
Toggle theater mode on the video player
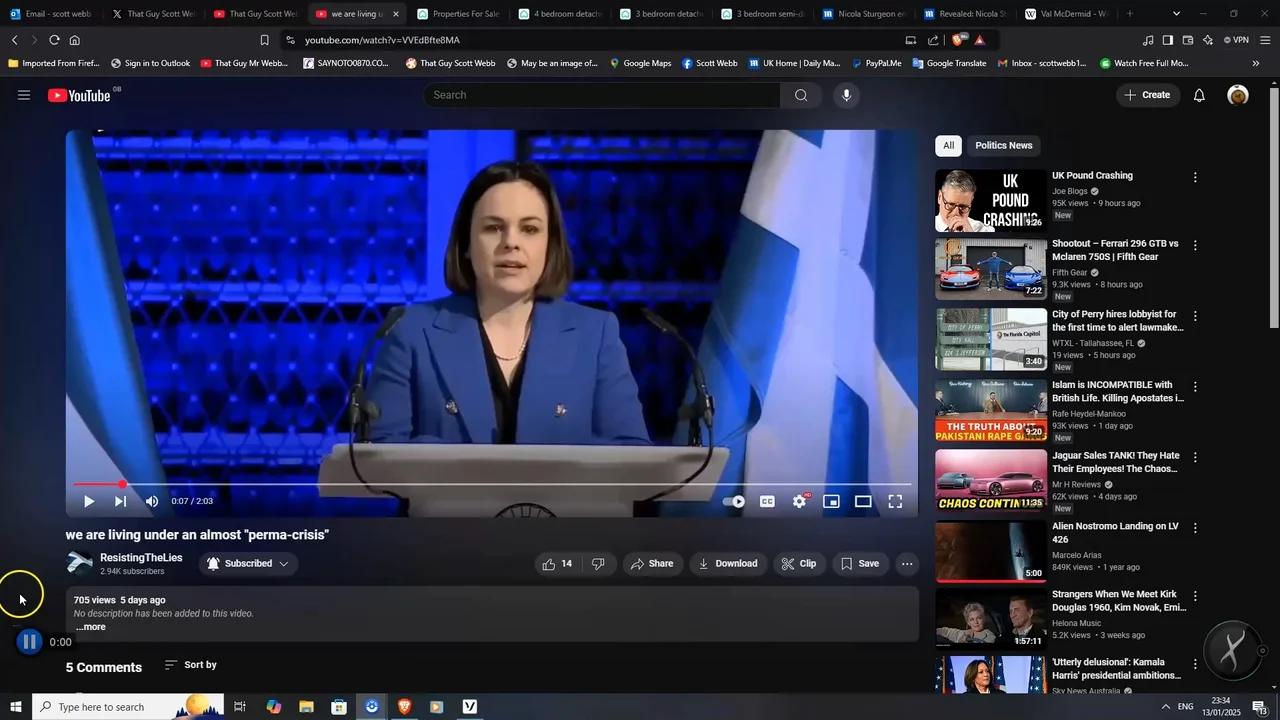863,502
